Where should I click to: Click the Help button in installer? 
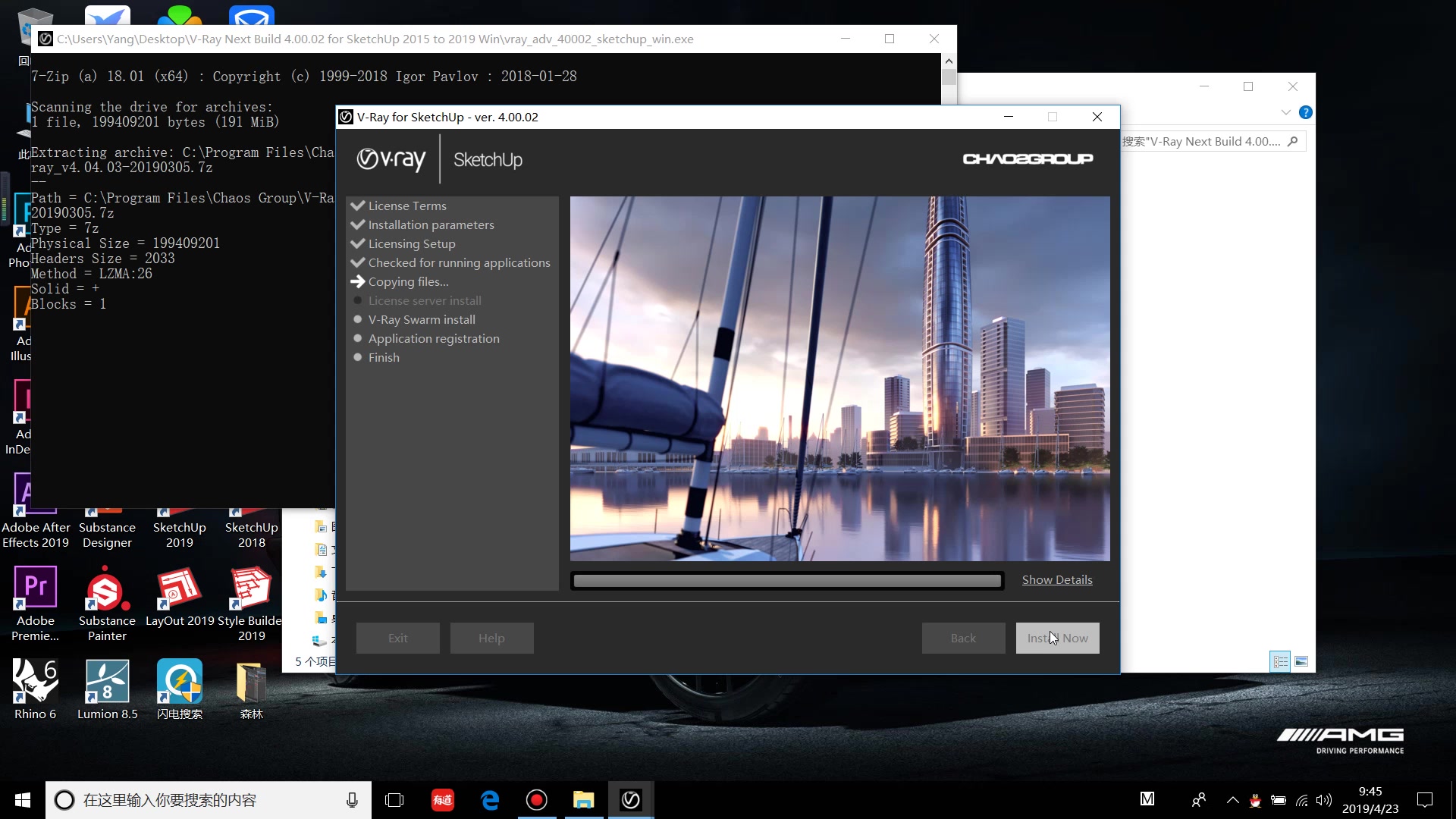pos(491,639)
